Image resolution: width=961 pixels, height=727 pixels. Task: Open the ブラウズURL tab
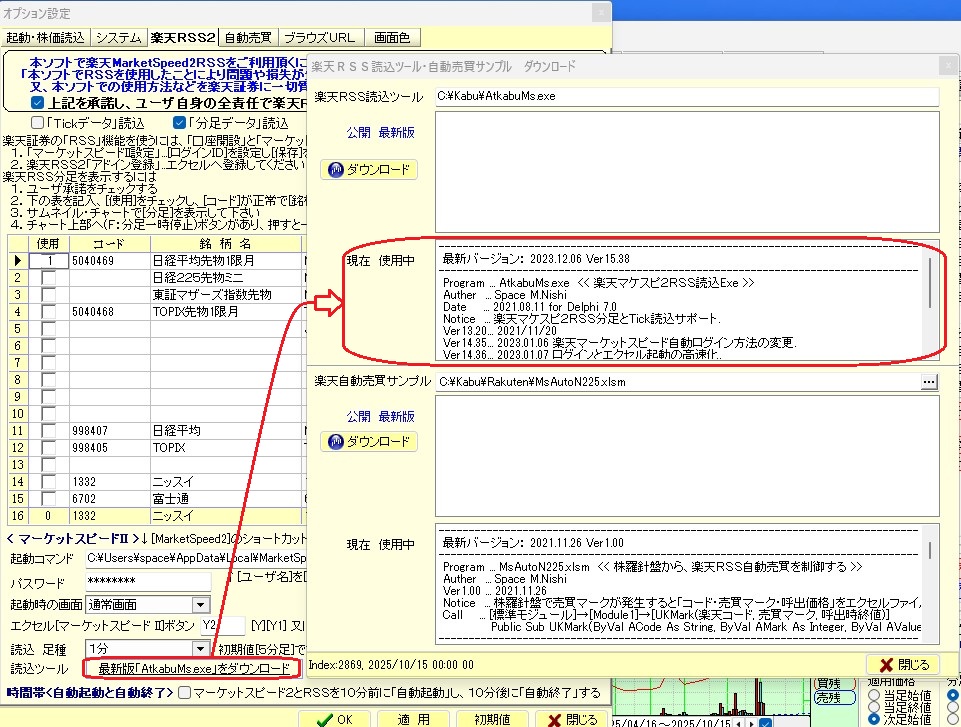pyautogui.click(x=318, y=37)
